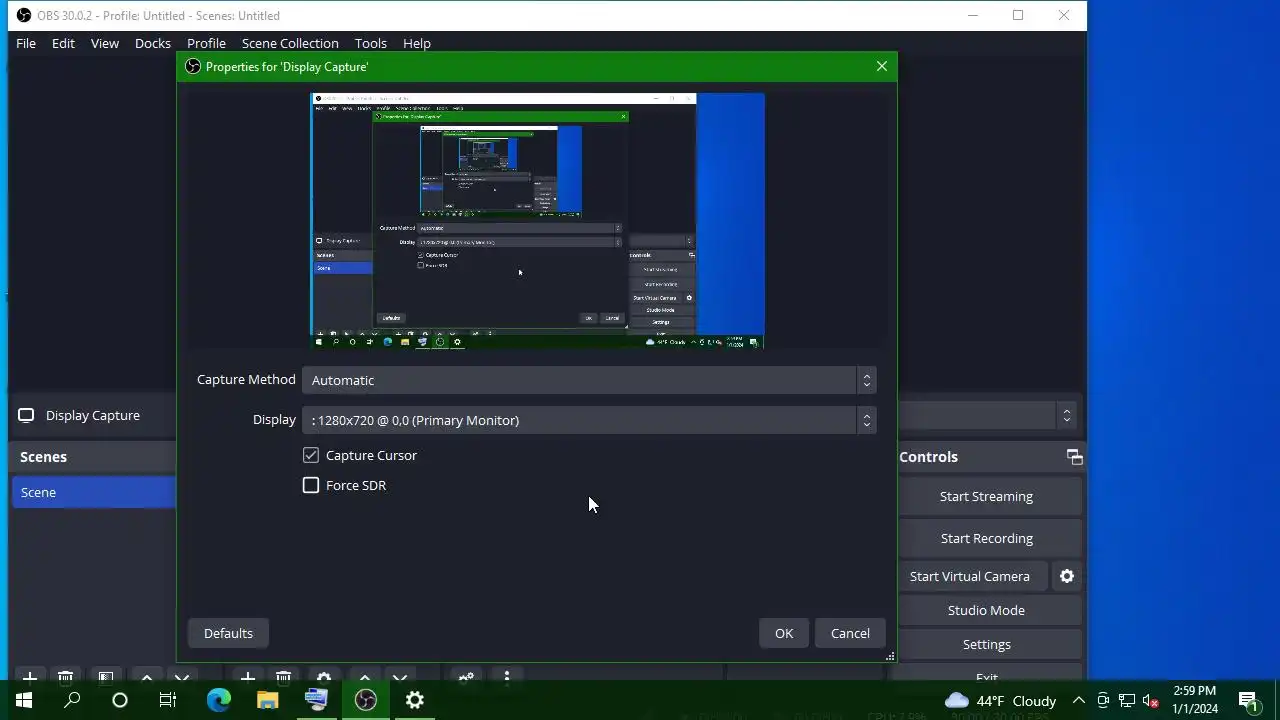Image resolution: width=1280 pixels, height=720 pixels.
Task: Open the Display selection dropdown
Action: click(x=589, y=420)
